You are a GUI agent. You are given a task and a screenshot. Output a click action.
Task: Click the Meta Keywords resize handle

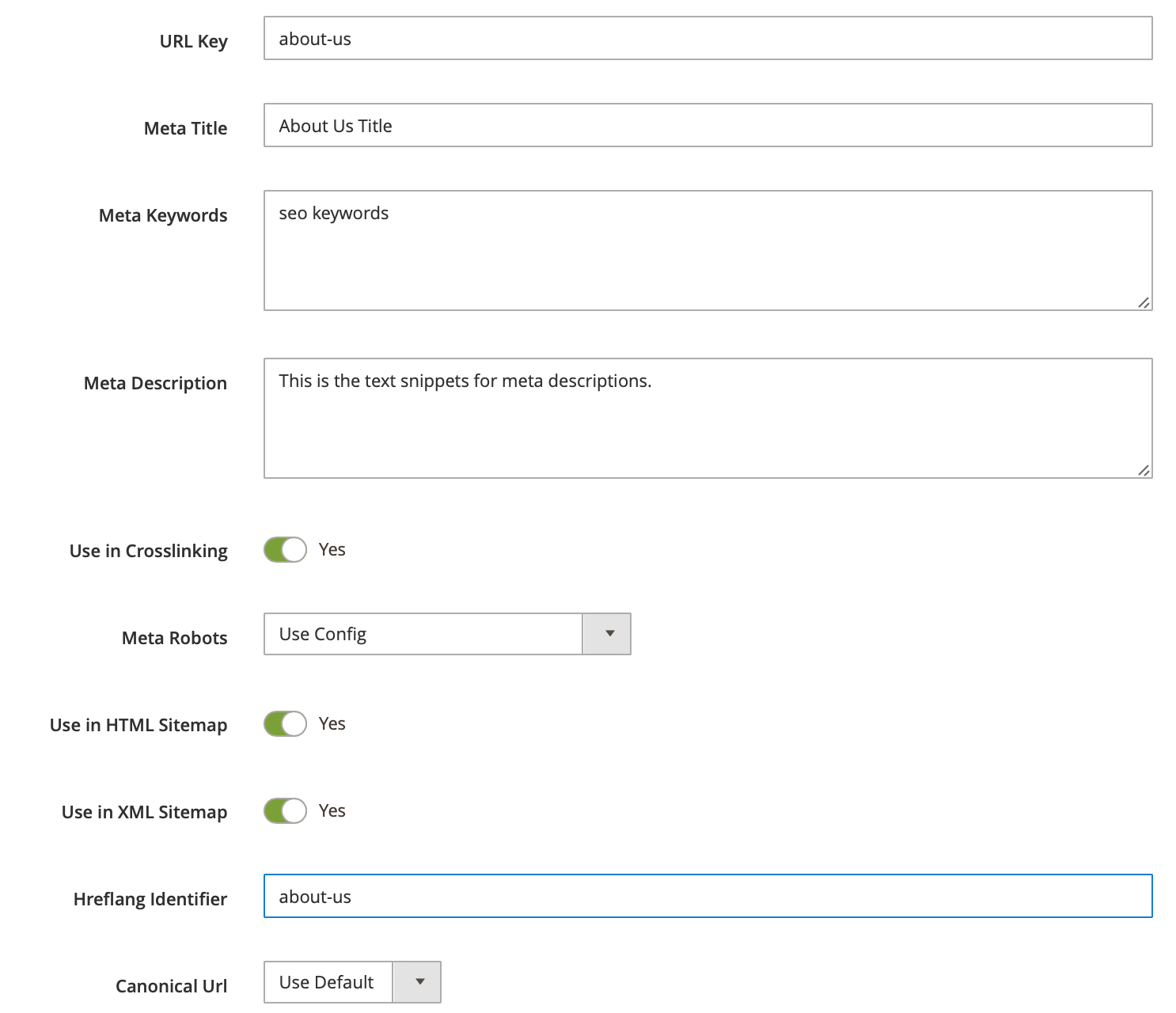click(1144, 302)
